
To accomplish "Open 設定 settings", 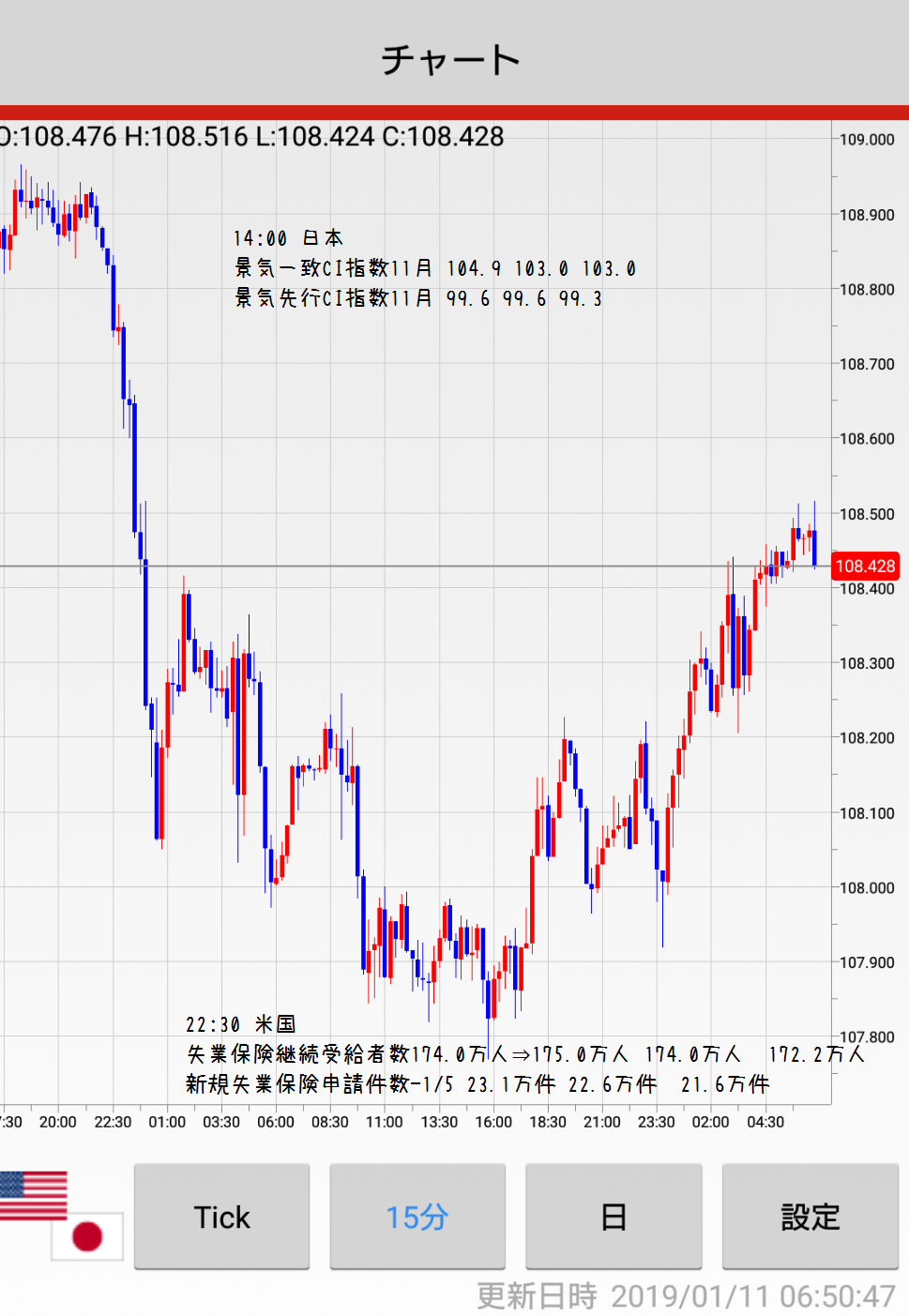I will click(810, 1217).
